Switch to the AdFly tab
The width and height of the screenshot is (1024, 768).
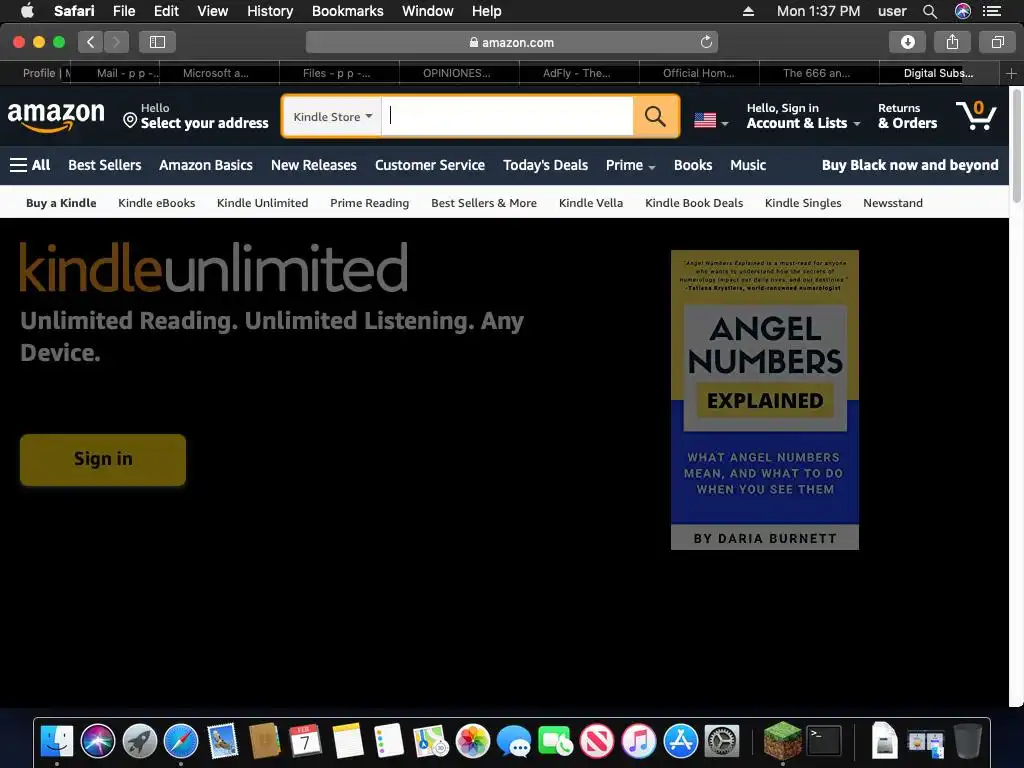pyautogui.click(x=579, y=73)
